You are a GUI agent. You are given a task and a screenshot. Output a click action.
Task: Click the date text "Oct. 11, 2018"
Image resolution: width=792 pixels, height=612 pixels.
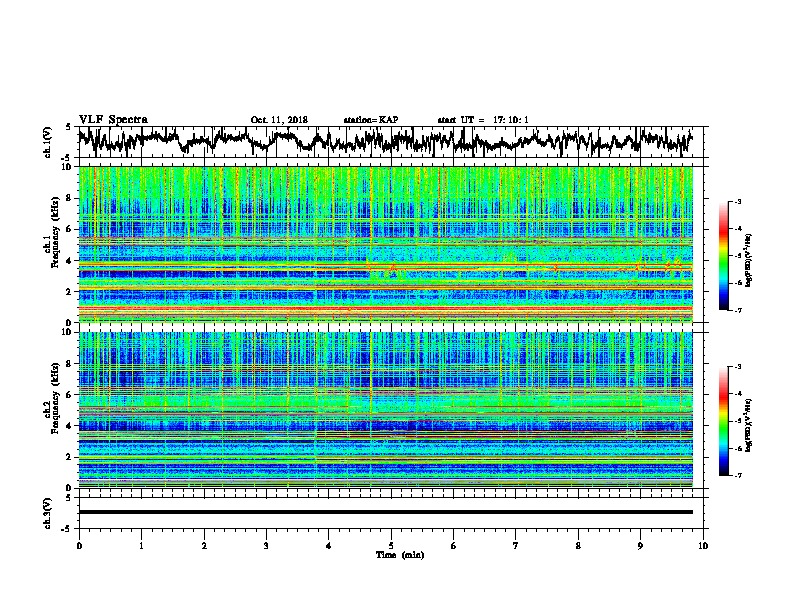[279, 120]
